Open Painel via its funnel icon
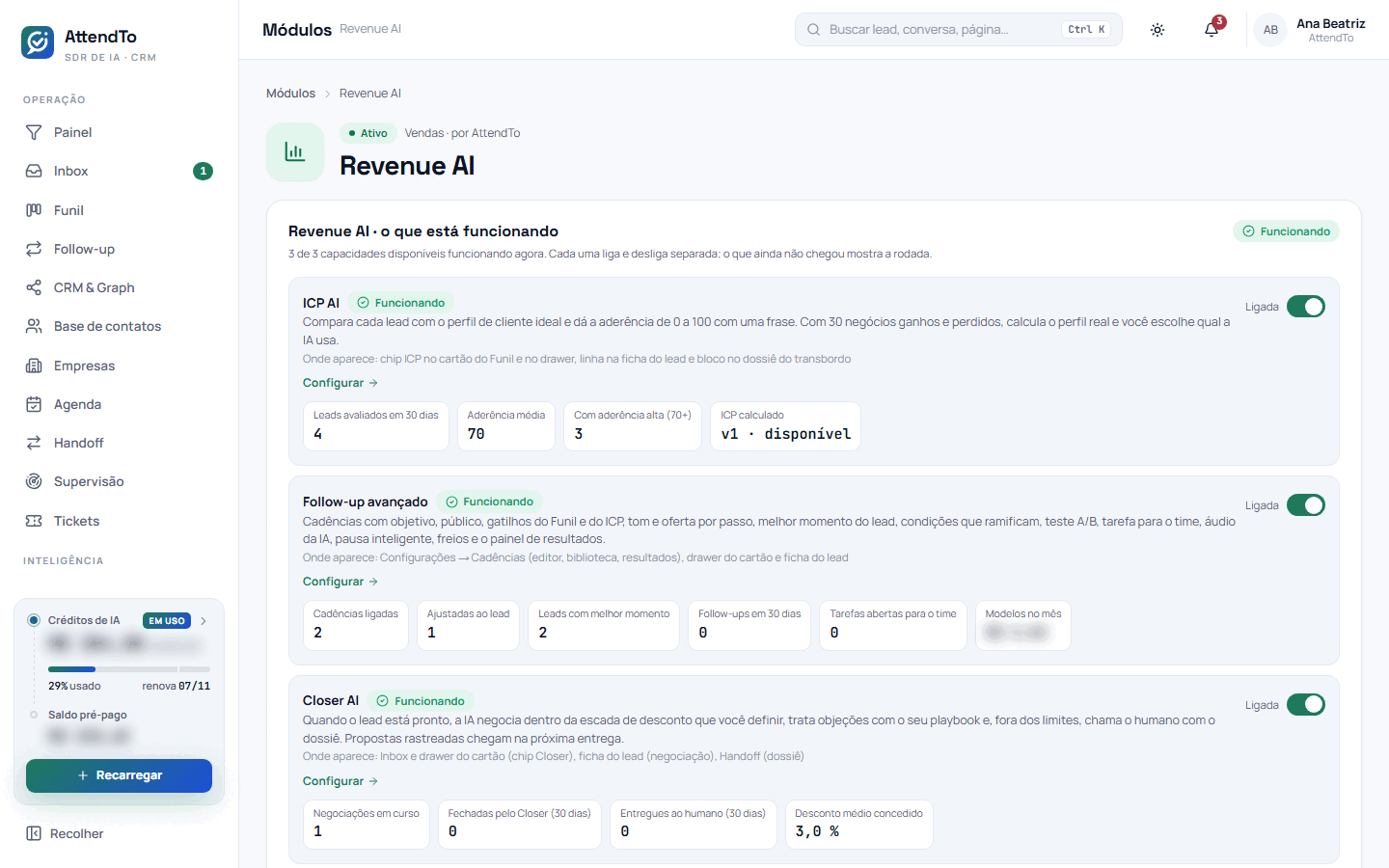This screenshot has width=1389, height=868. tap(34, 132)
